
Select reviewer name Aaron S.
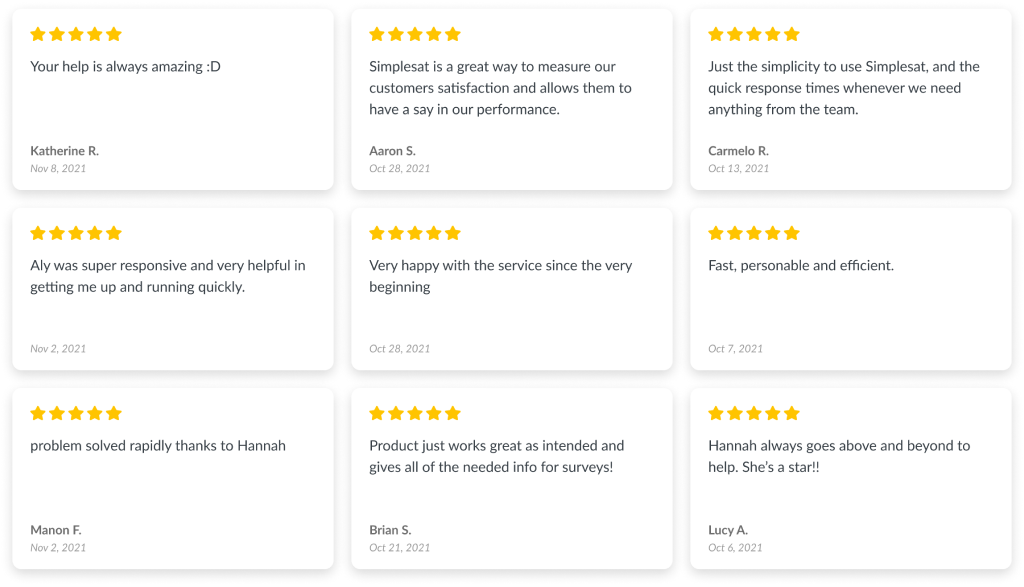pyautogui.click(x=392, y=151)
